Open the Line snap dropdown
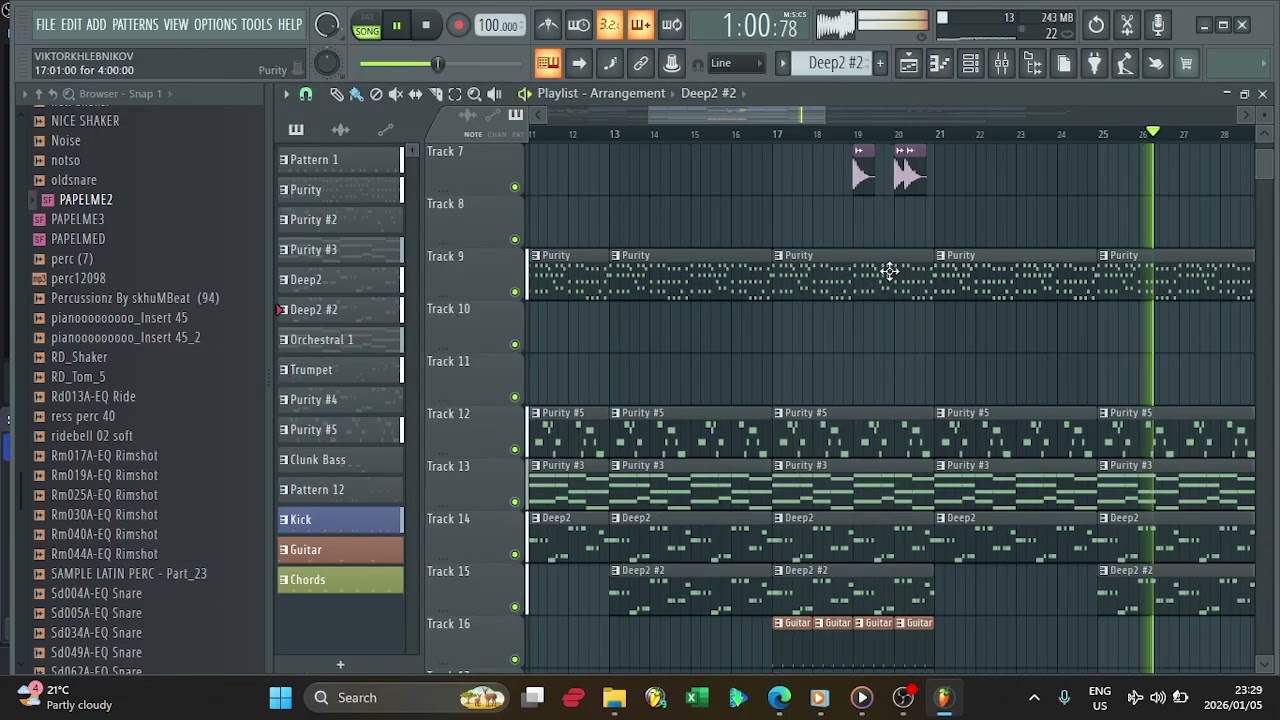This screenshot has width=1280, height=720. [736, 64]
